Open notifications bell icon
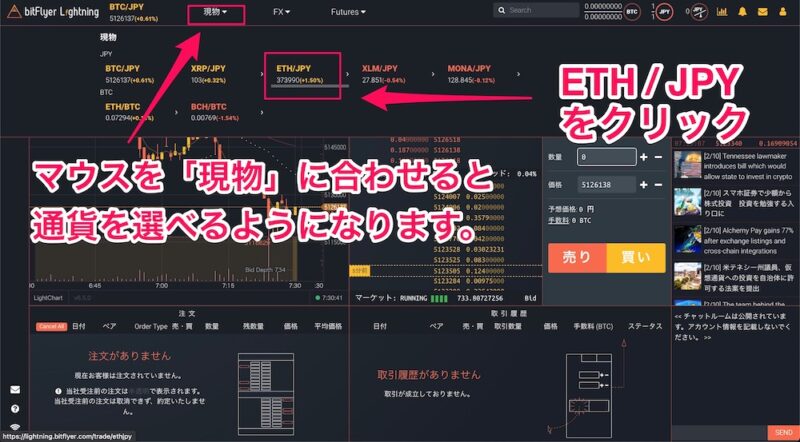800x442 pixels. (x=742, y=12)
